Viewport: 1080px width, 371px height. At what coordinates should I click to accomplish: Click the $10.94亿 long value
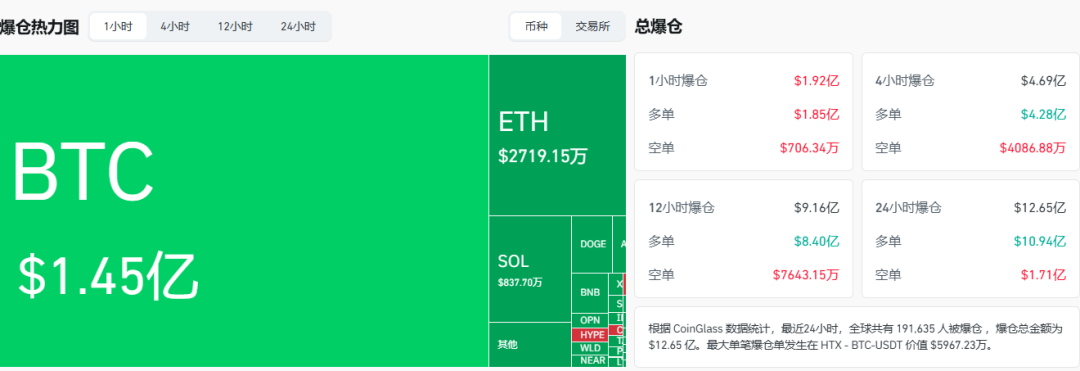tap(1040, 242)
